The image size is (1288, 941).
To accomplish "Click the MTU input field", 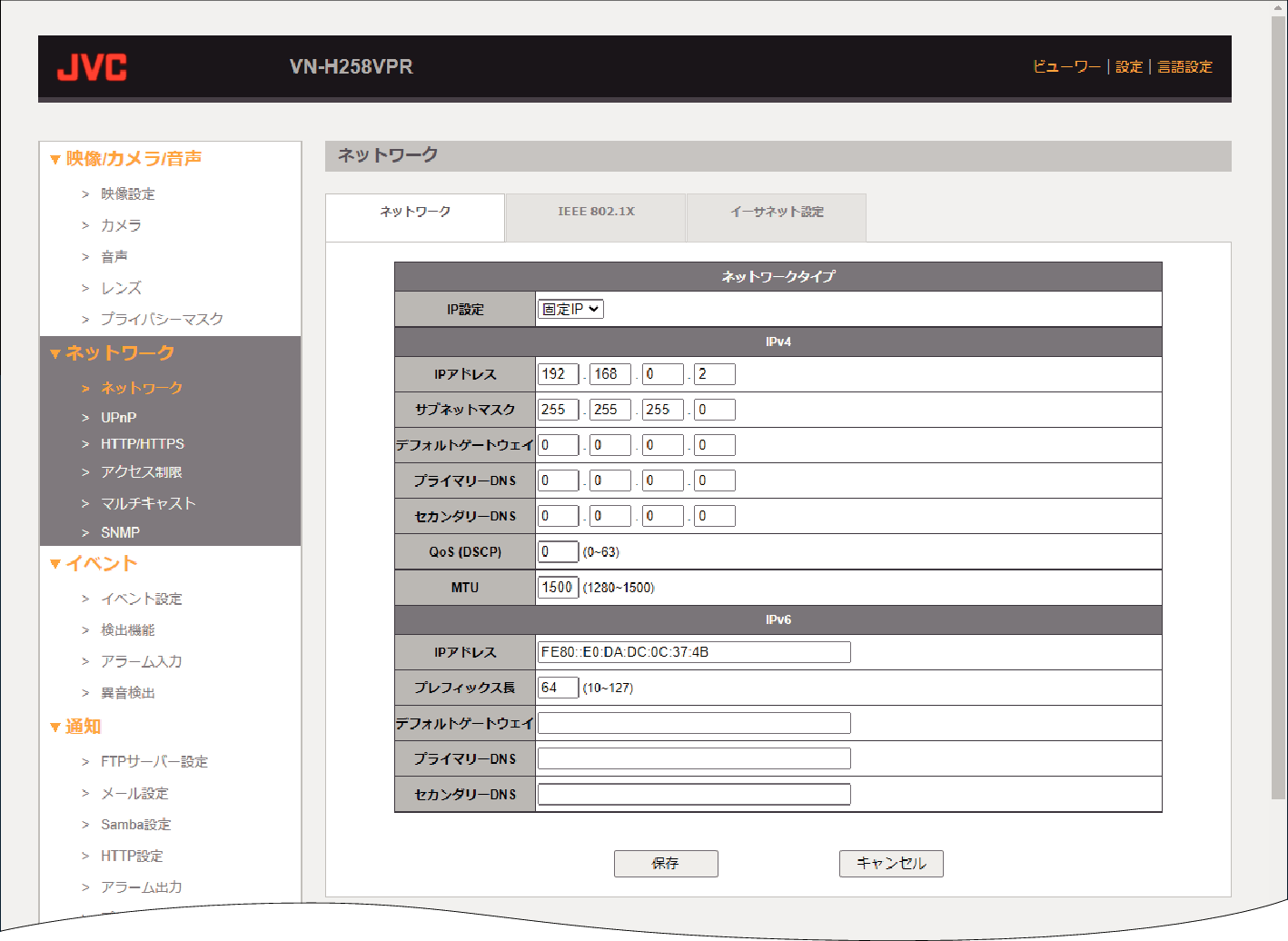I will pyautogui.click(x=558, y=588).
